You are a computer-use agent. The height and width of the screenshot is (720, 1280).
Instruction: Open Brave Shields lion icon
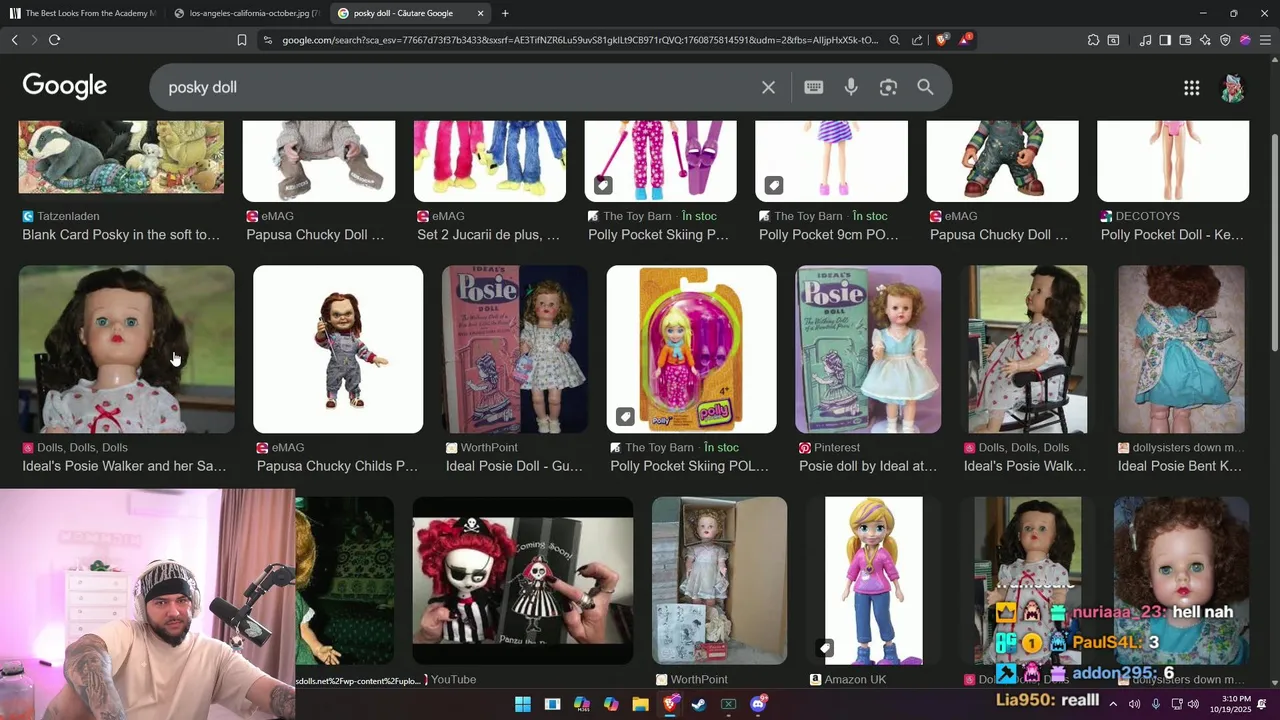(x=941, y=40)
